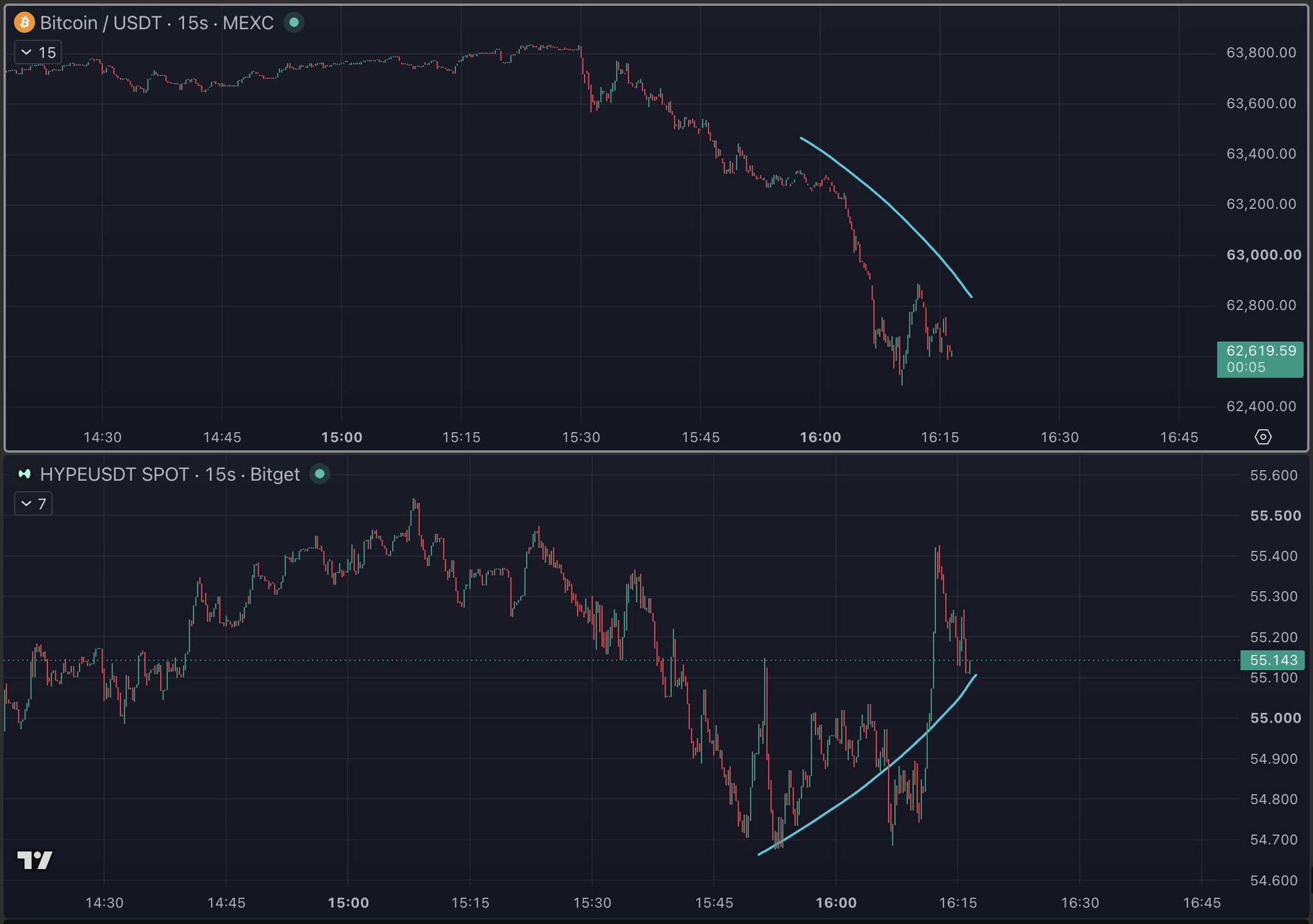Click the 54.600 price axis label
Screen dimensions: 1313x924
click(x=1274, y=880)
